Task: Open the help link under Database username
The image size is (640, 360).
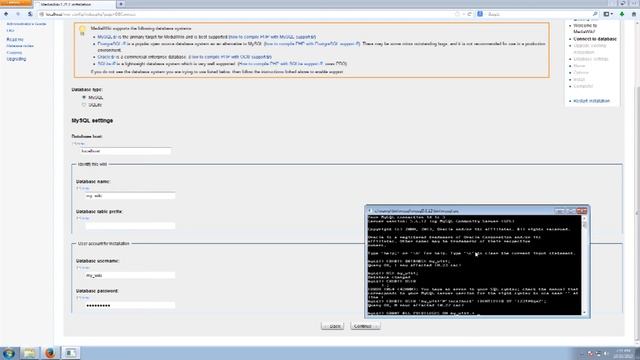Action: pos(83,268)
